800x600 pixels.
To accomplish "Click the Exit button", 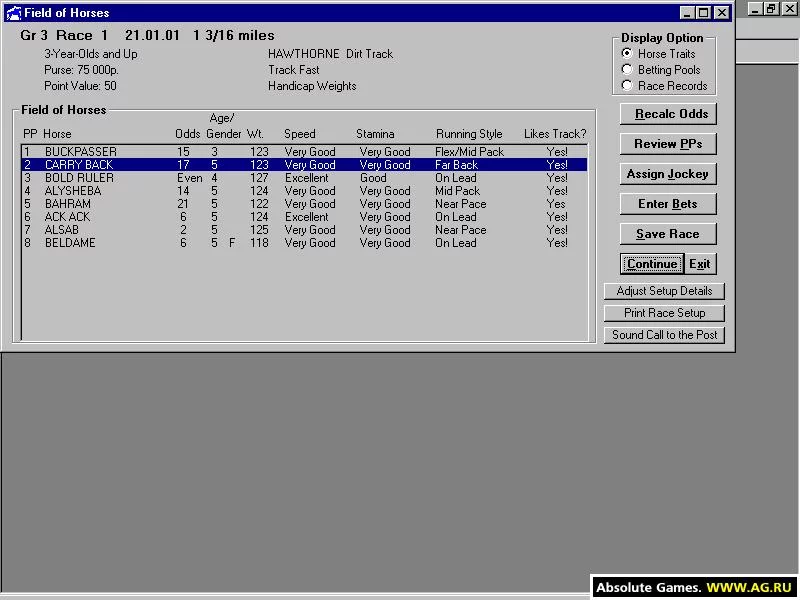I will (700, 264).
